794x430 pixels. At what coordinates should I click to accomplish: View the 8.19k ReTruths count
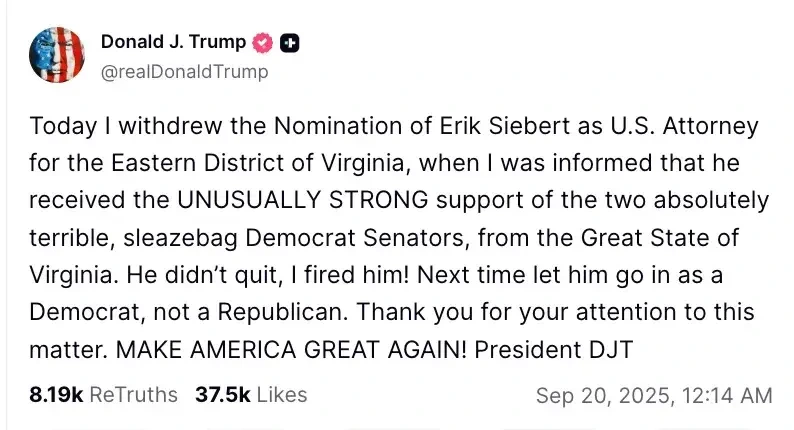point(56,394)
